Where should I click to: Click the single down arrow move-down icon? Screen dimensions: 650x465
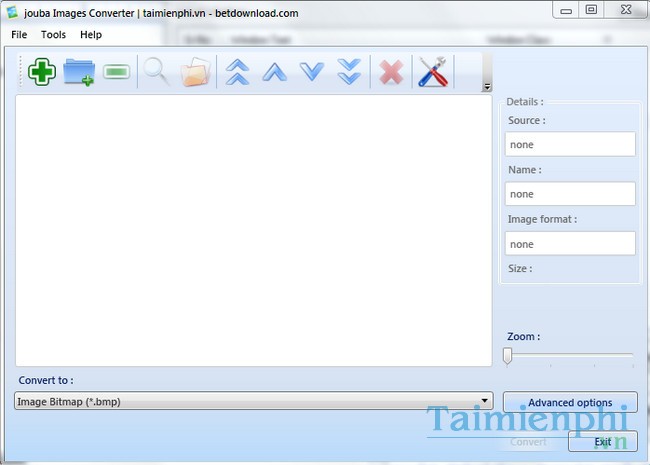(312, 72)
